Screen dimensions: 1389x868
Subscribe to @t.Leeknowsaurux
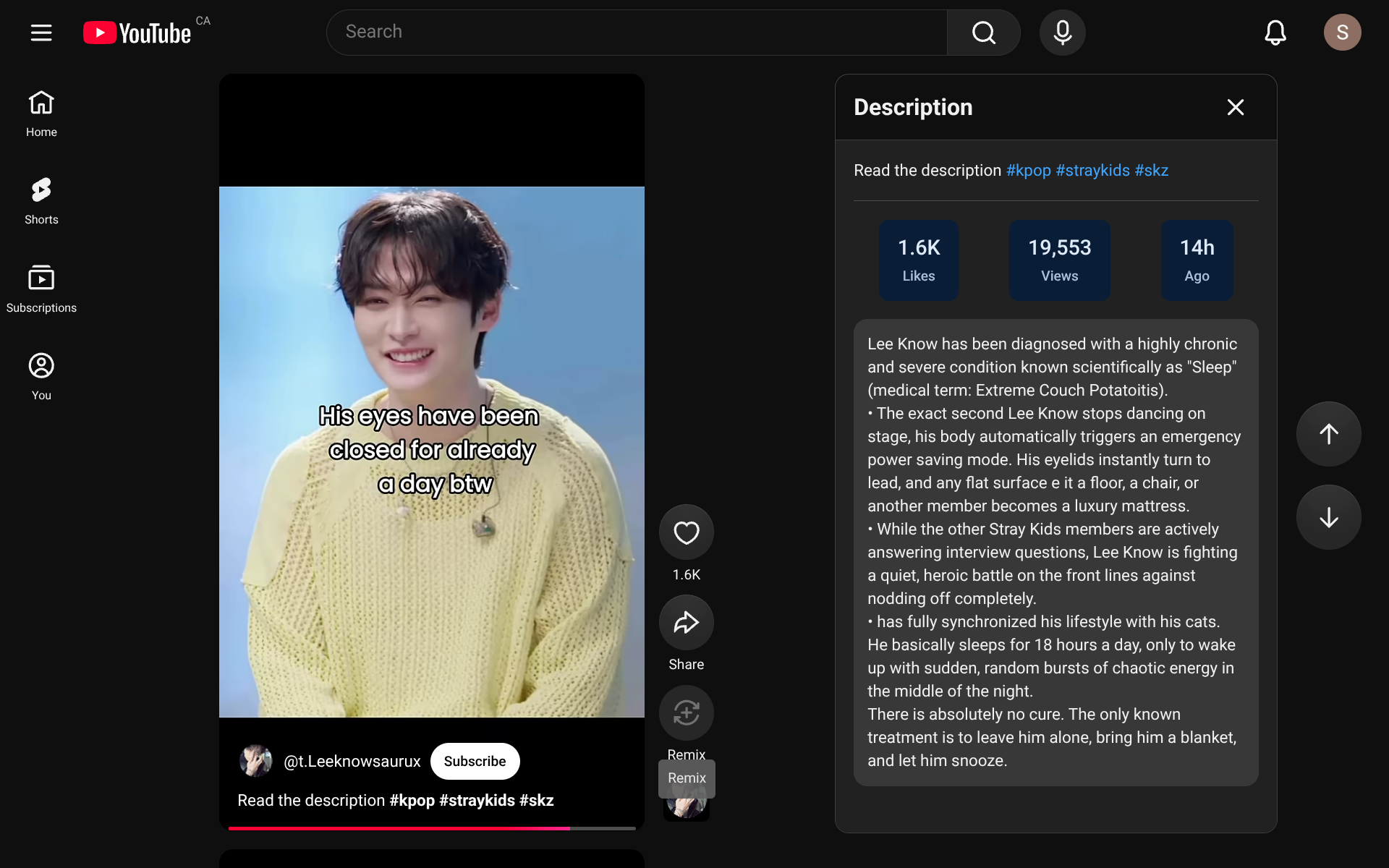(x=475, y=761)
